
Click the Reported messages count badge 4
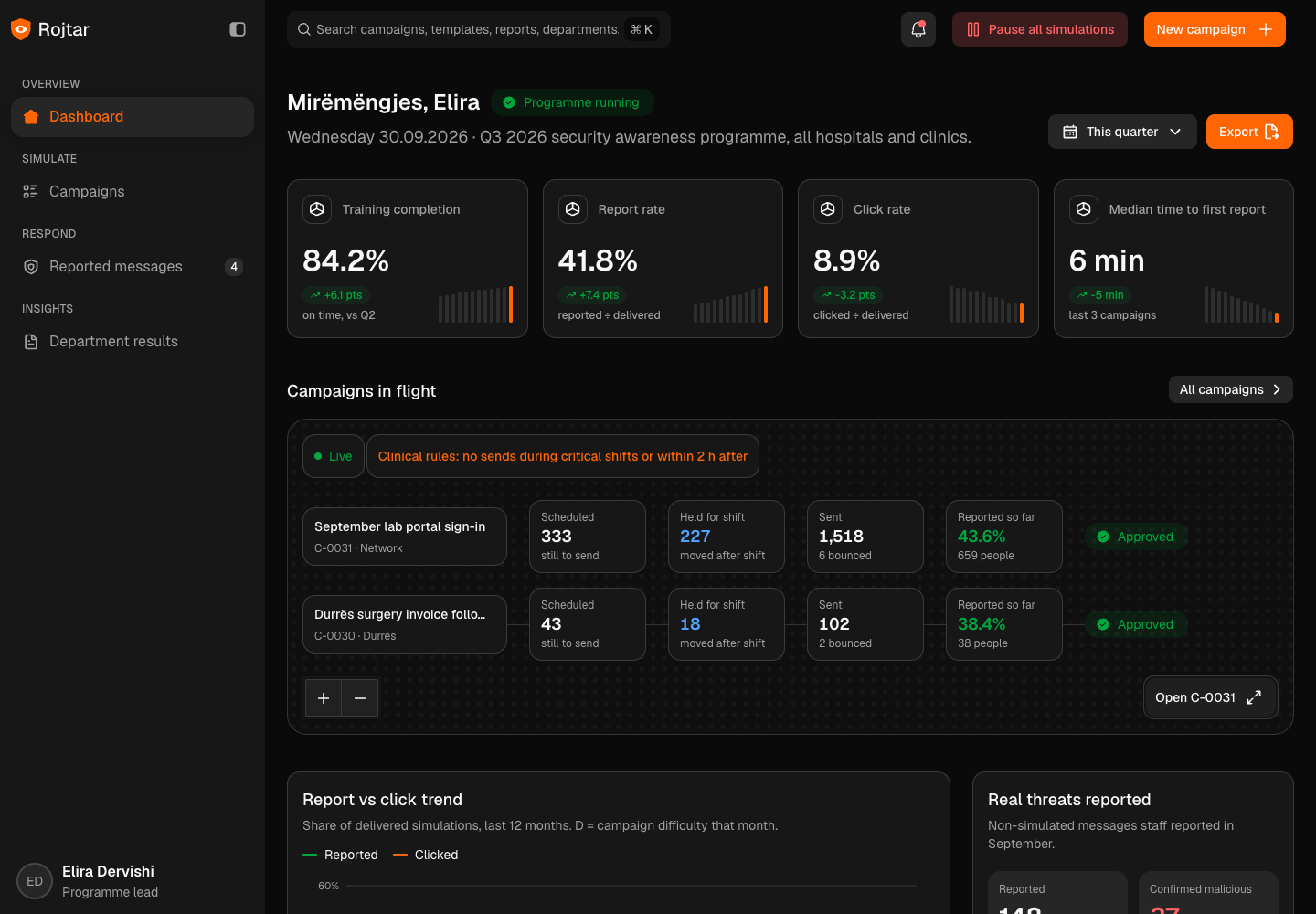tap(234, 267)
